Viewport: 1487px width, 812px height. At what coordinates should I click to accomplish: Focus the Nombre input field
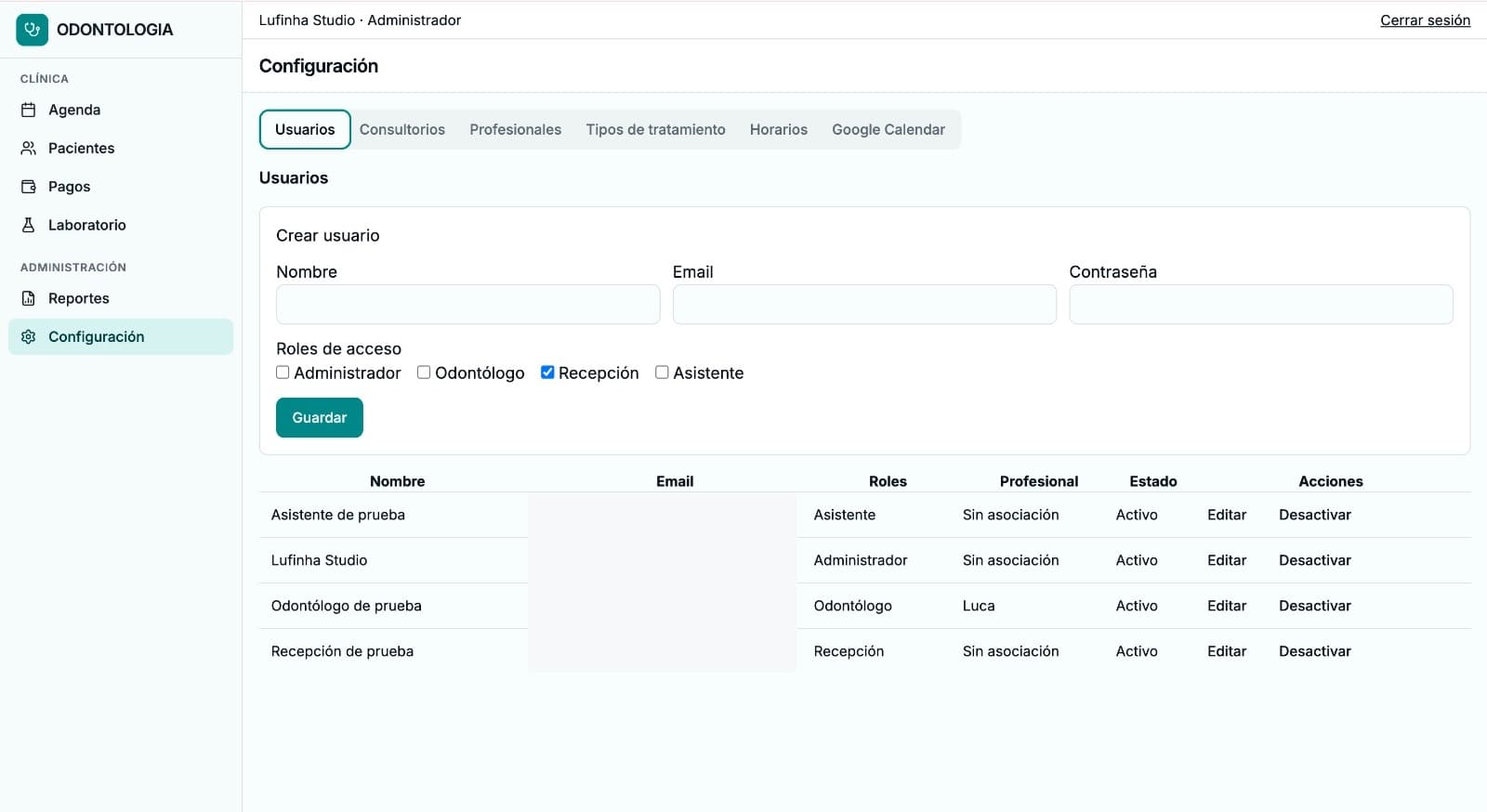click(467, 305)
